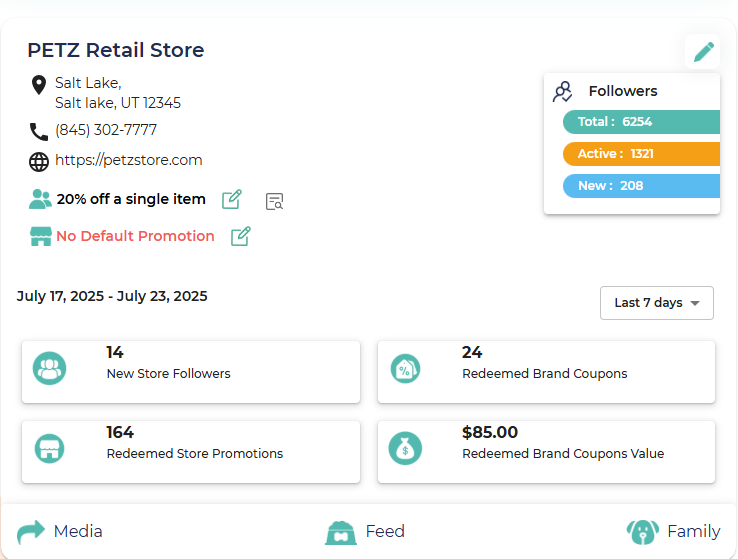
Task: Click the globe website icon
Action: pos(39,161)
